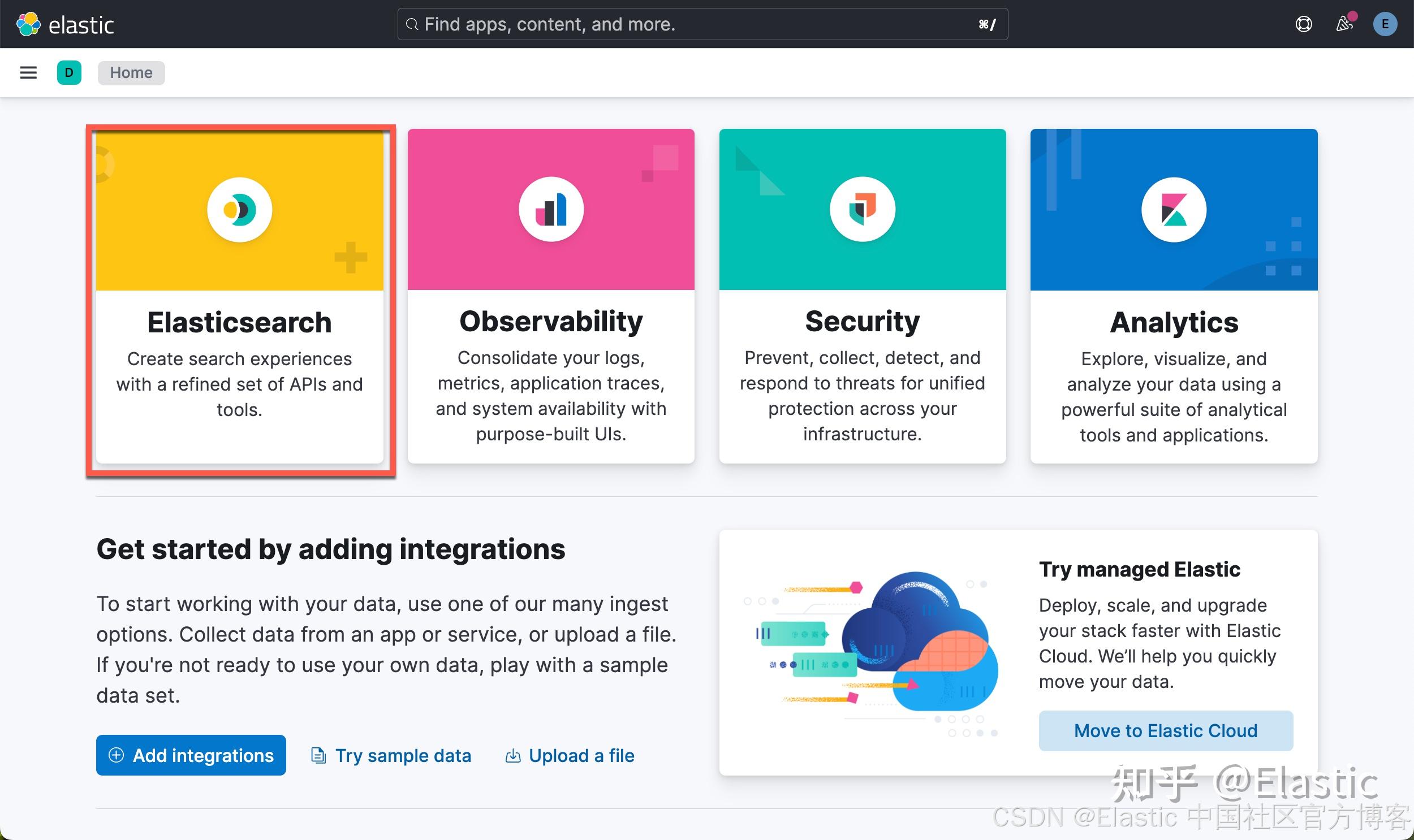Viewport: 1414px width, 840px height.
Task: Click the document icon beside Try sample data
Action: pyautogui.click(x=318, y=756)
